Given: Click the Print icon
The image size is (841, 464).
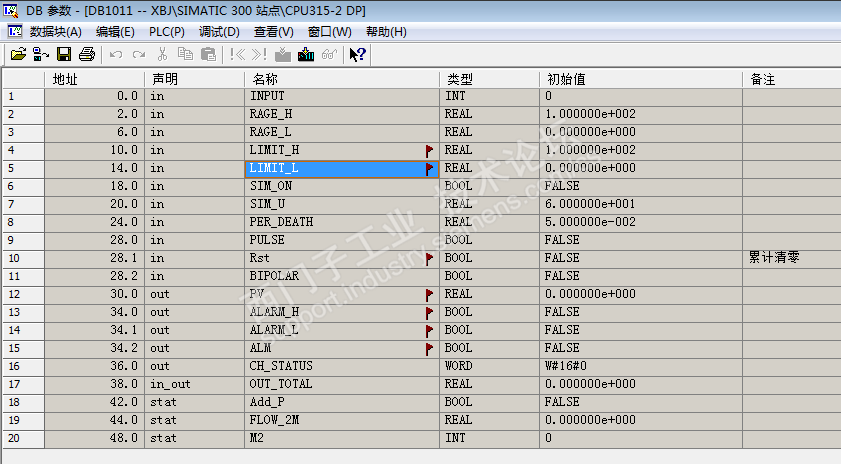Looking at the screenshot, I should tap(87, 54).
